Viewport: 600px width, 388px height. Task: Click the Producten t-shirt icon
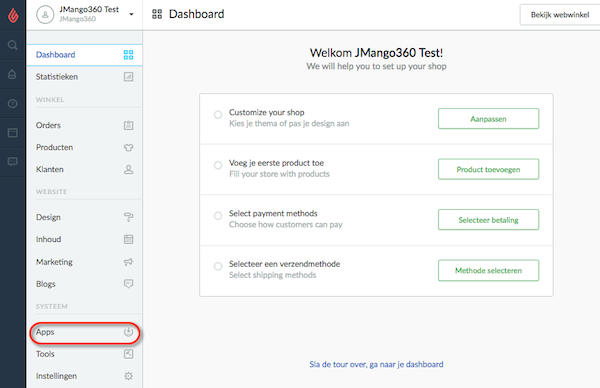pos(129,147)
